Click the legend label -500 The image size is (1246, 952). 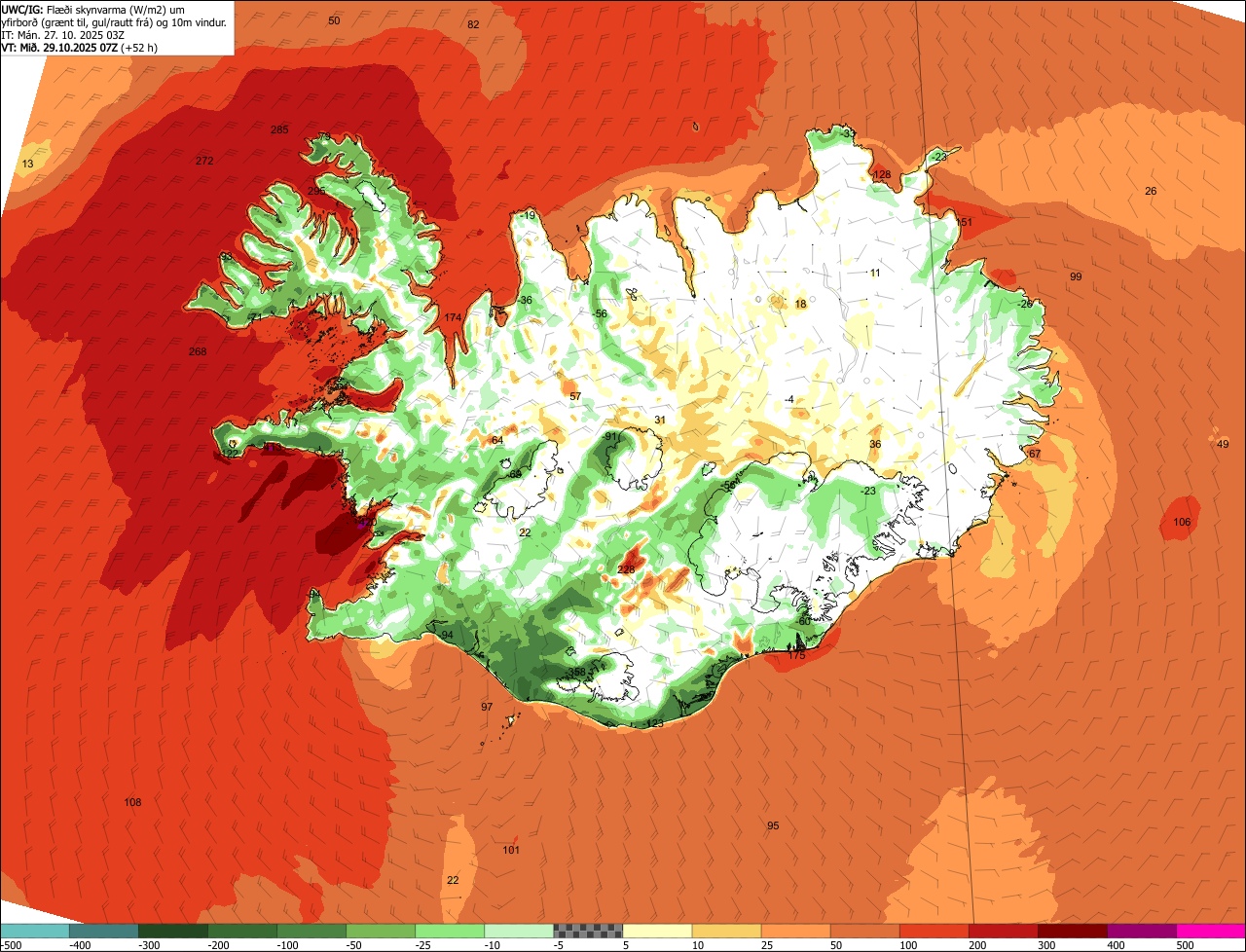coord(11,945)
